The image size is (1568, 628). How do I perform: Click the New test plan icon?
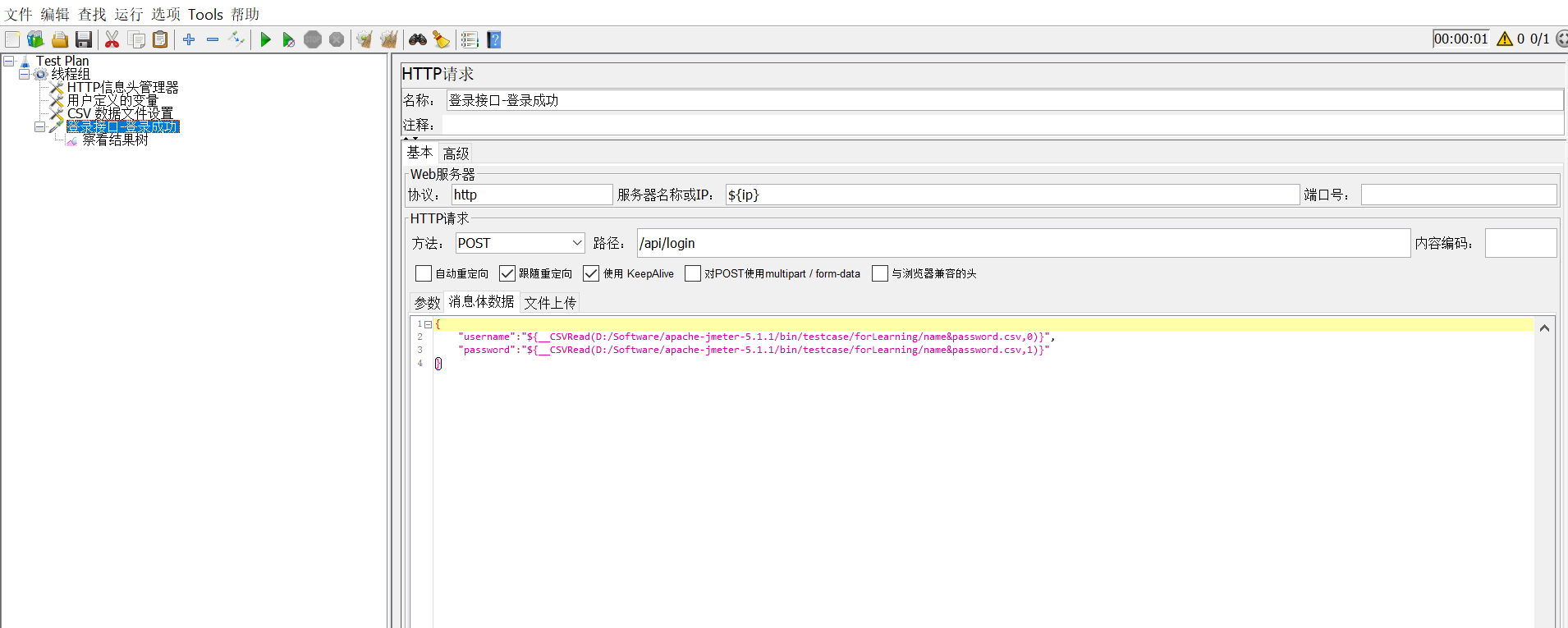[x=12, y=39]
